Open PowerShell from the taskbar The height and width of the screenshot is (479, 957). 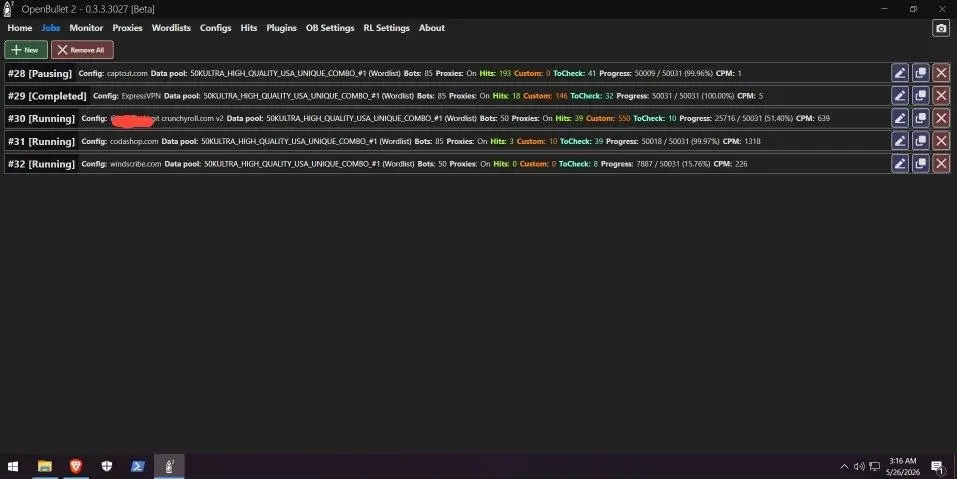tap(138, 467)
